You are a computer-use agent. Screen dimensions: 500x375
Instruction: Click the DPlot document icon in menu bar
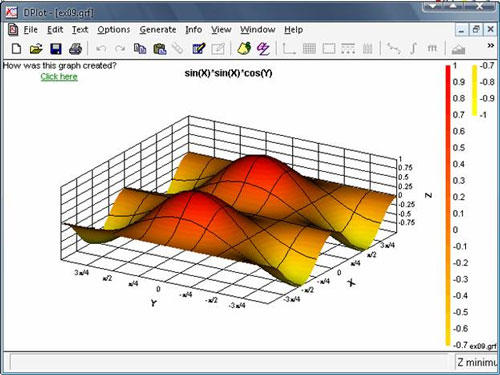click(13, 30)
